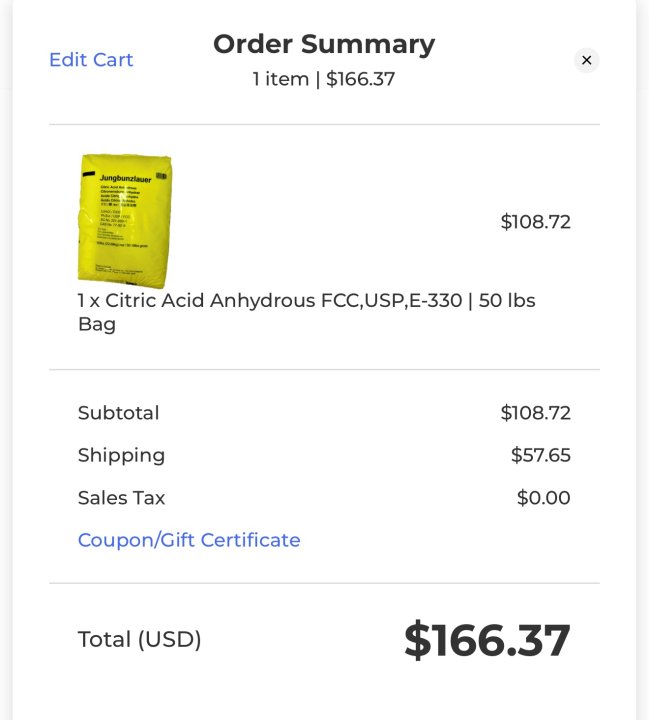
Task: Select the Citric Acid Anhydrous product name
Action: point(320,301)
